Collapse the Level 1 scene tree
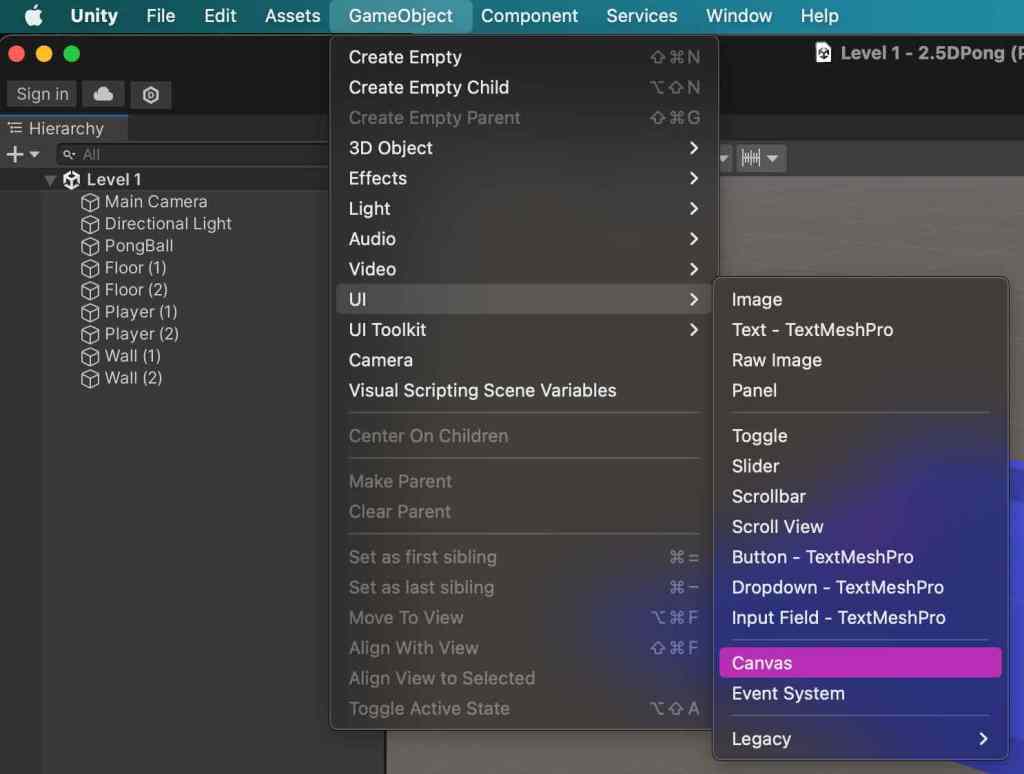This screenshot has height=774, width=1024. coord(50,180)
